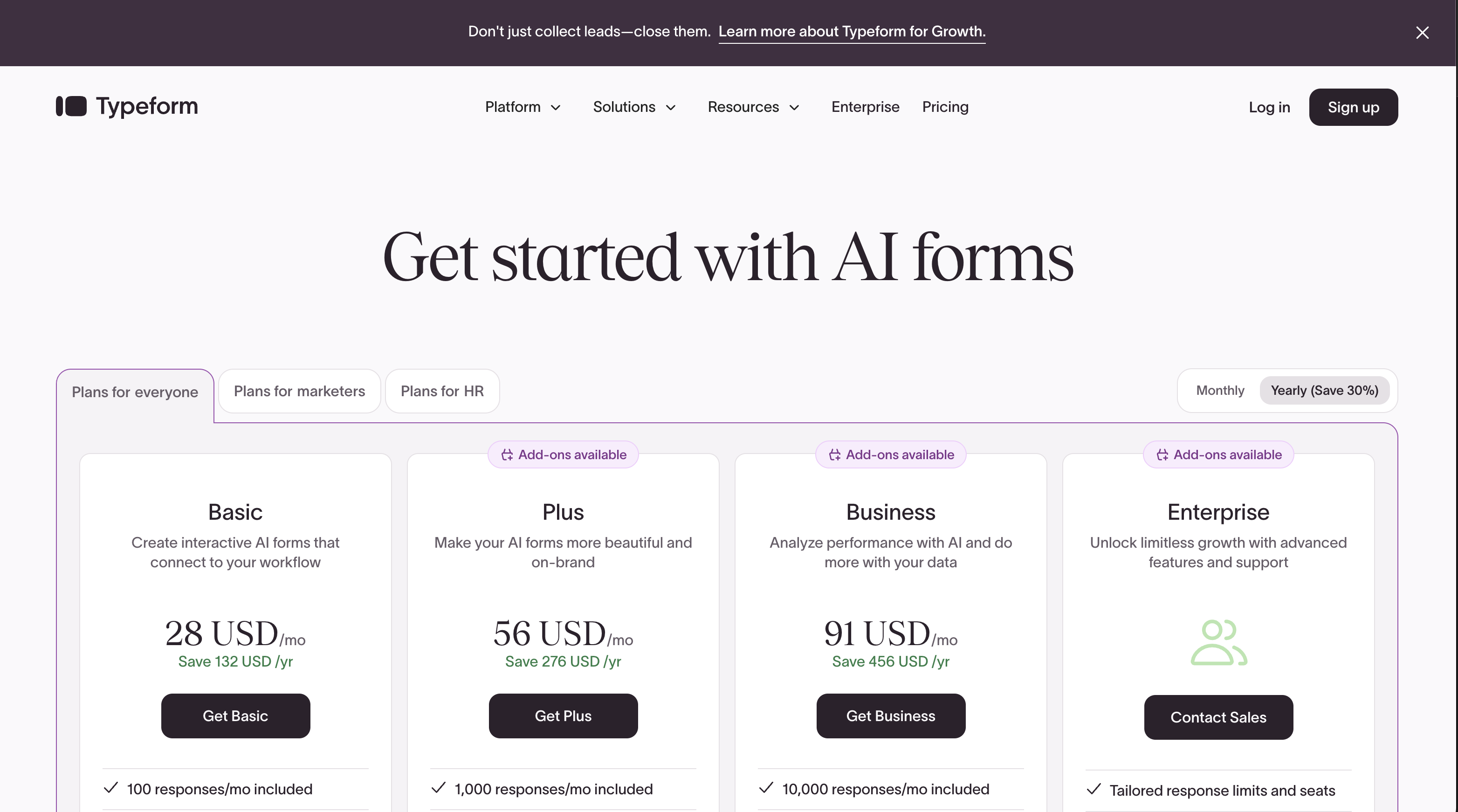Open Learn more about Typeform for Growth

(852, 32)
